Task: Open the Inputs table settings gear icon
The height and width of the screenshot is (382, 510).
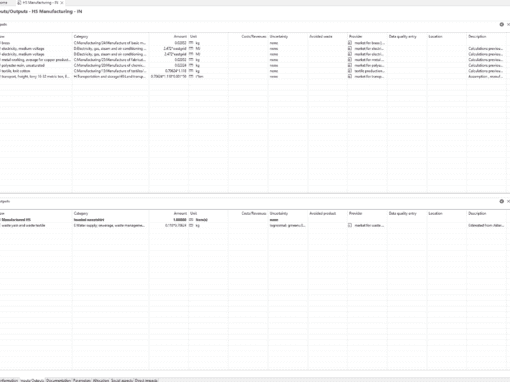Action: [x=501, y=24]
